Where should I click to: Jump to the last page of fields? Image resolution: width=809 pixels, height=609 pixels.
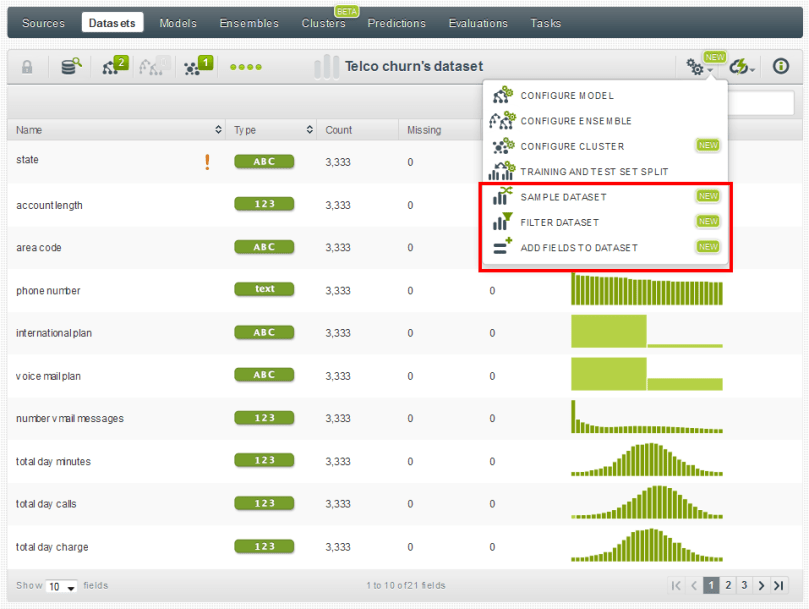(777, 586)
